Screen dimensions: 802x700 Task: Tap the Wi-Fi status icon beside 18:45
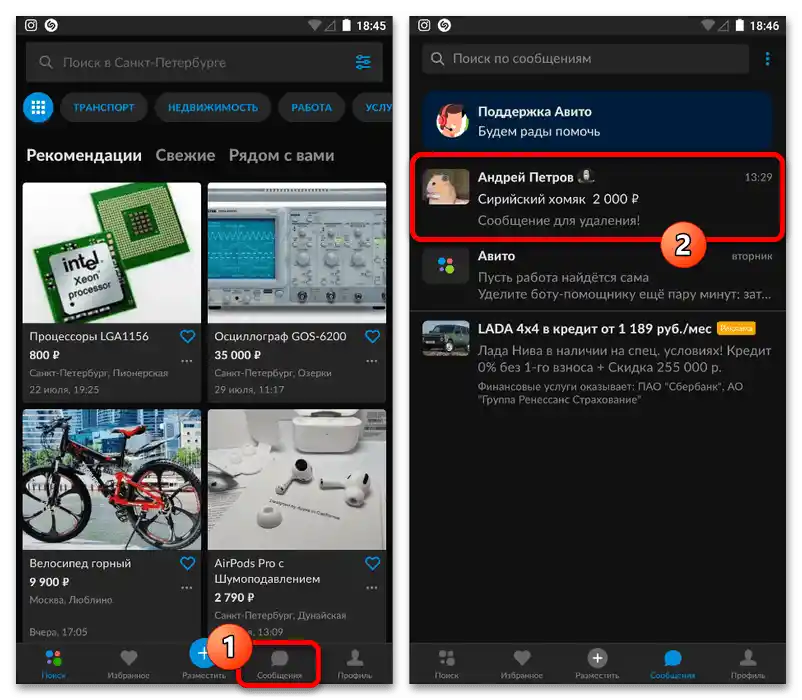click(x=314, y=25)
